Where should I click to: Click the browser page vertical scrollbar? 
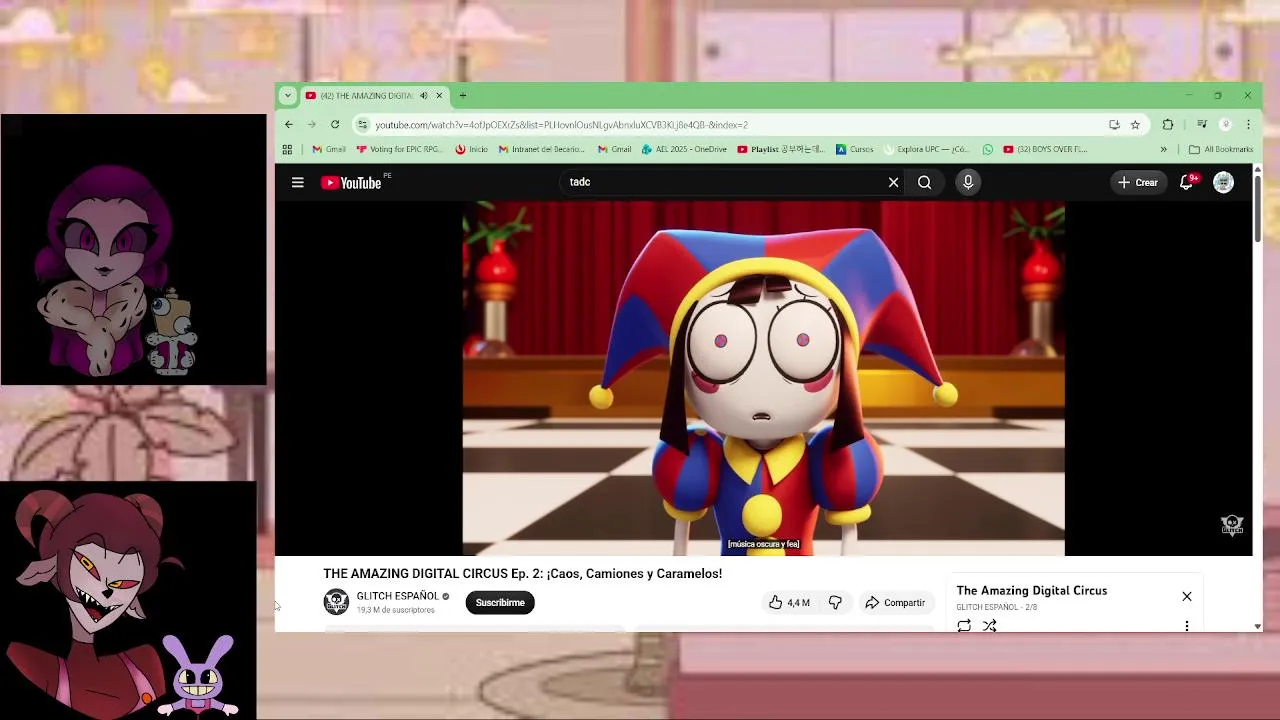click(1257, 208)
